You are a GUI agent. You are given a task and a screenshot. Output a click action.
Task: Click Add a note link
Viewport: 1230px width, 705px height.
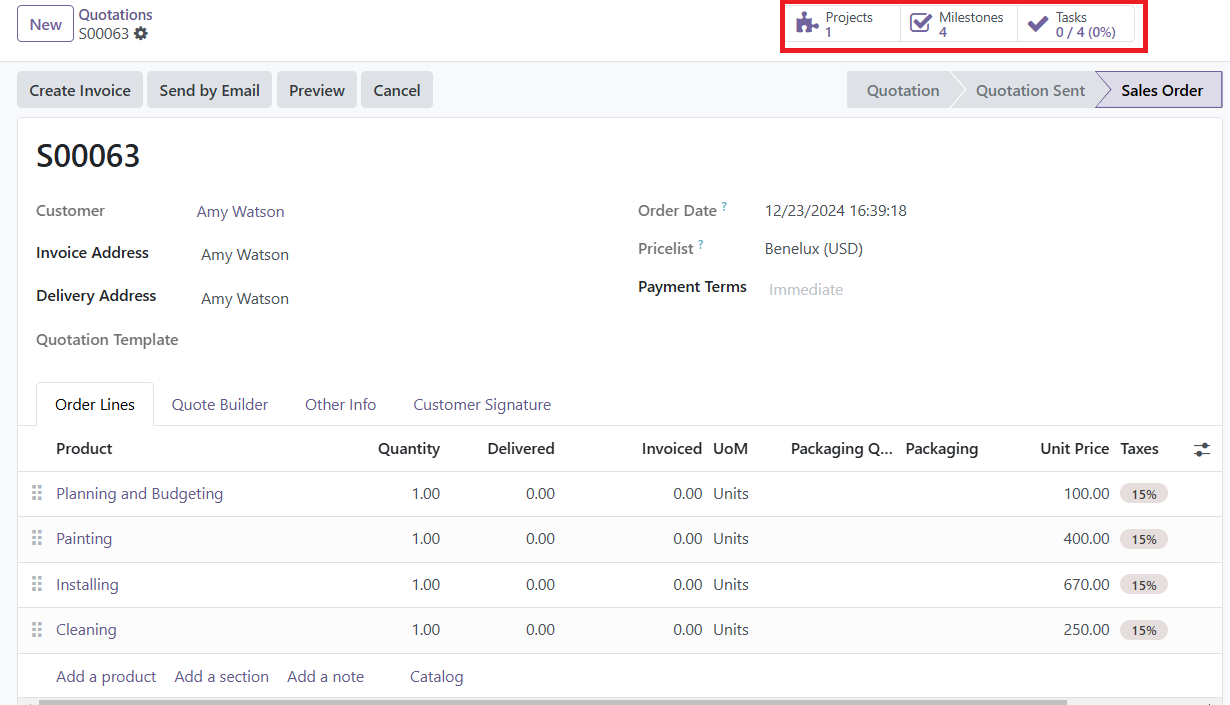(325, 677)
